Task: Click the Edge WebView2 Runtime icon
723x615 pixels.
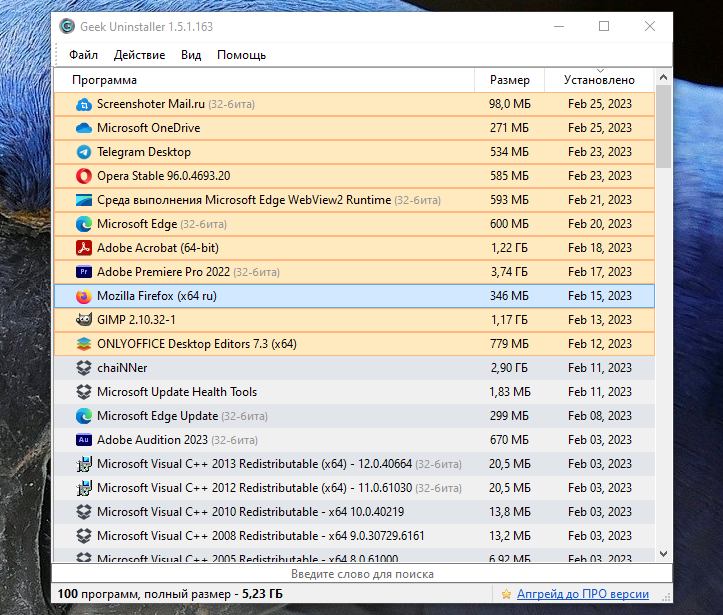Action: tap(83, 200)
